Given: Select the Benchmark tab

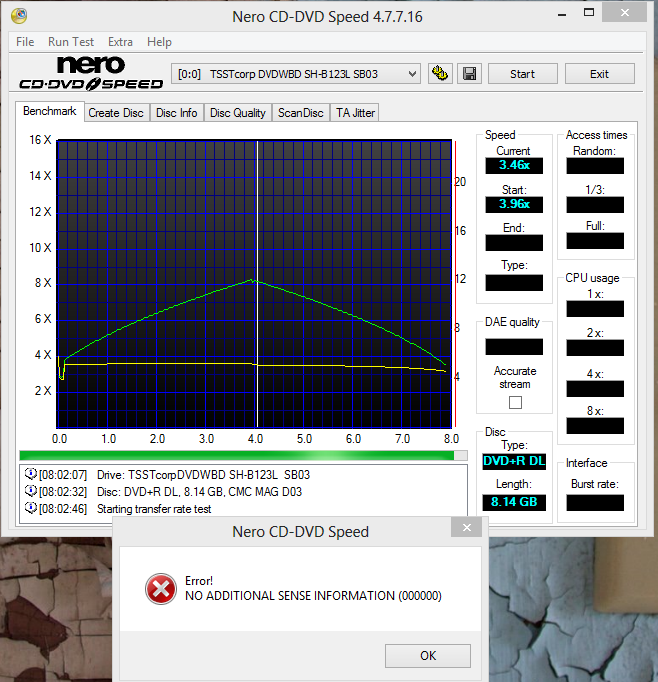Looking at the screenshot, I should 50,111.
